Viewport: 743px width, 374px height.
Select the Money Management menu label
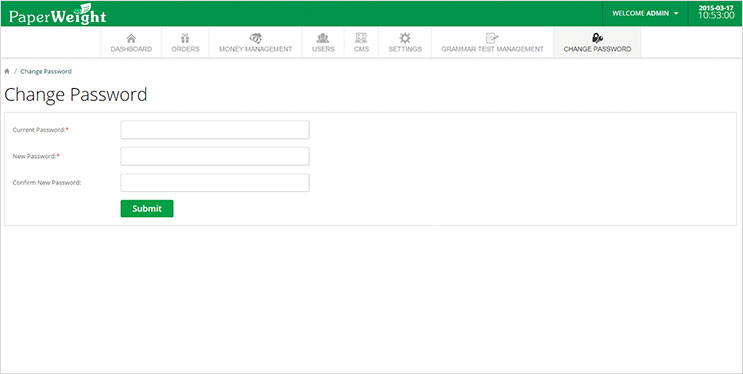255,49
